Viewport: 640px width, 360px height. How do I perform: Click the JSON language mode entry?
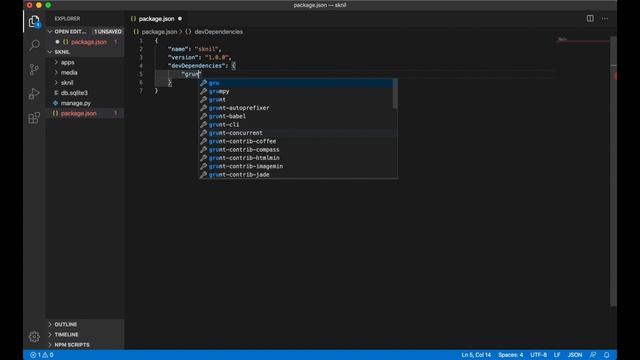tap(575, 355)
